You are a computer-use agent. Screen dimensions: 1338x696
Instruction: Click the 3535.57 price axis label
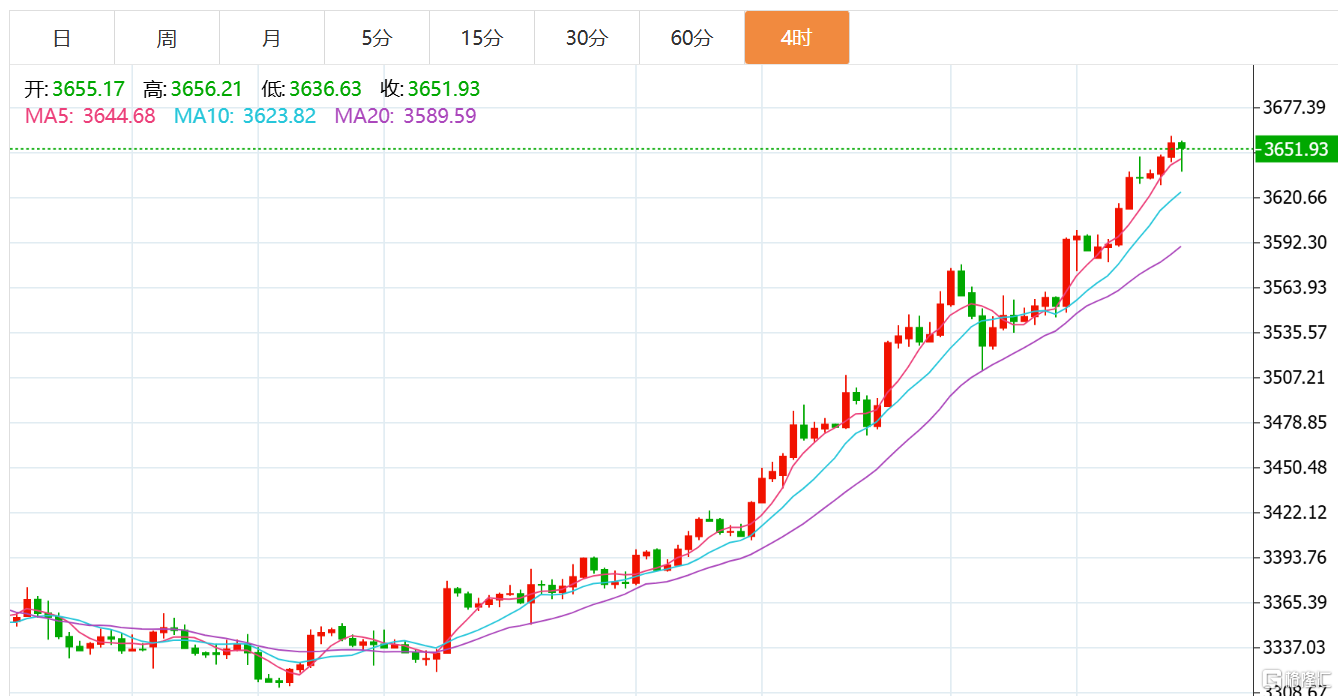(1295, 332)
